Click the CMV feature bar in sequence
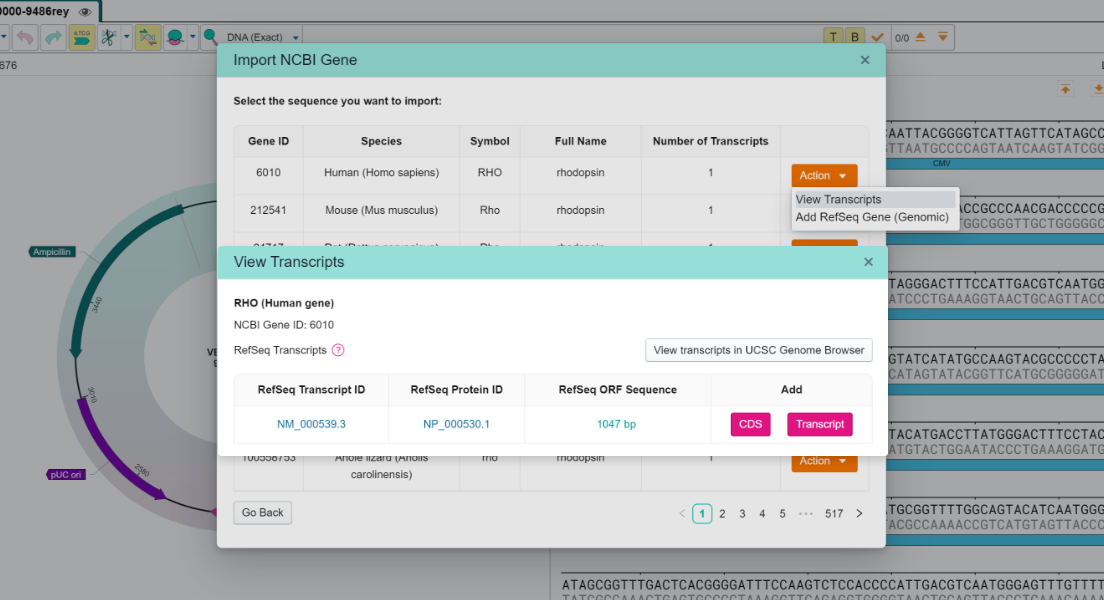The width and height of the screenshot is (1104, 600). [x=995, y=163]
